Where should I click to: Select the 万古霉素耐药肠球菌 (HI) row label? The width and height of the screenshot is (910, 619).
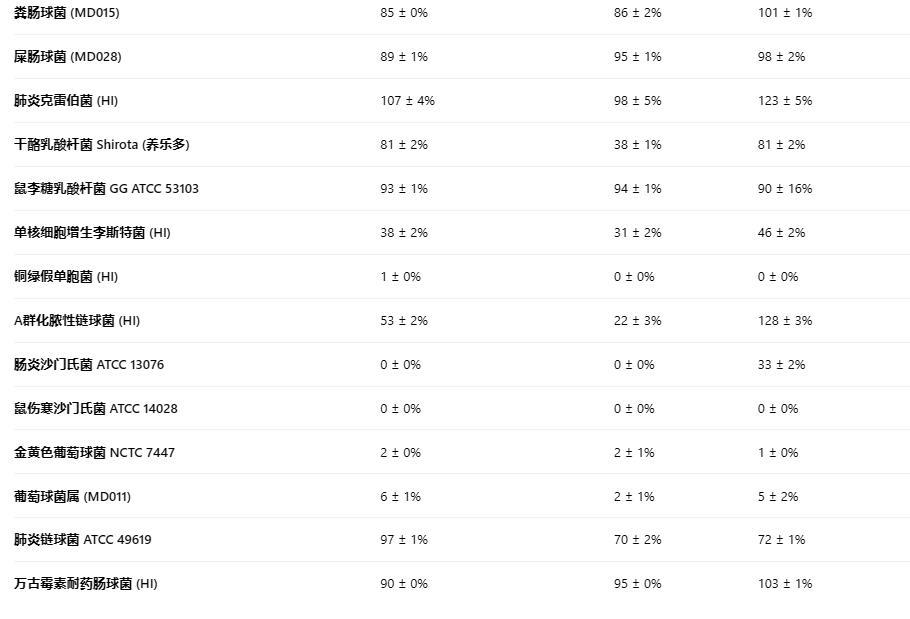point(85,584)
